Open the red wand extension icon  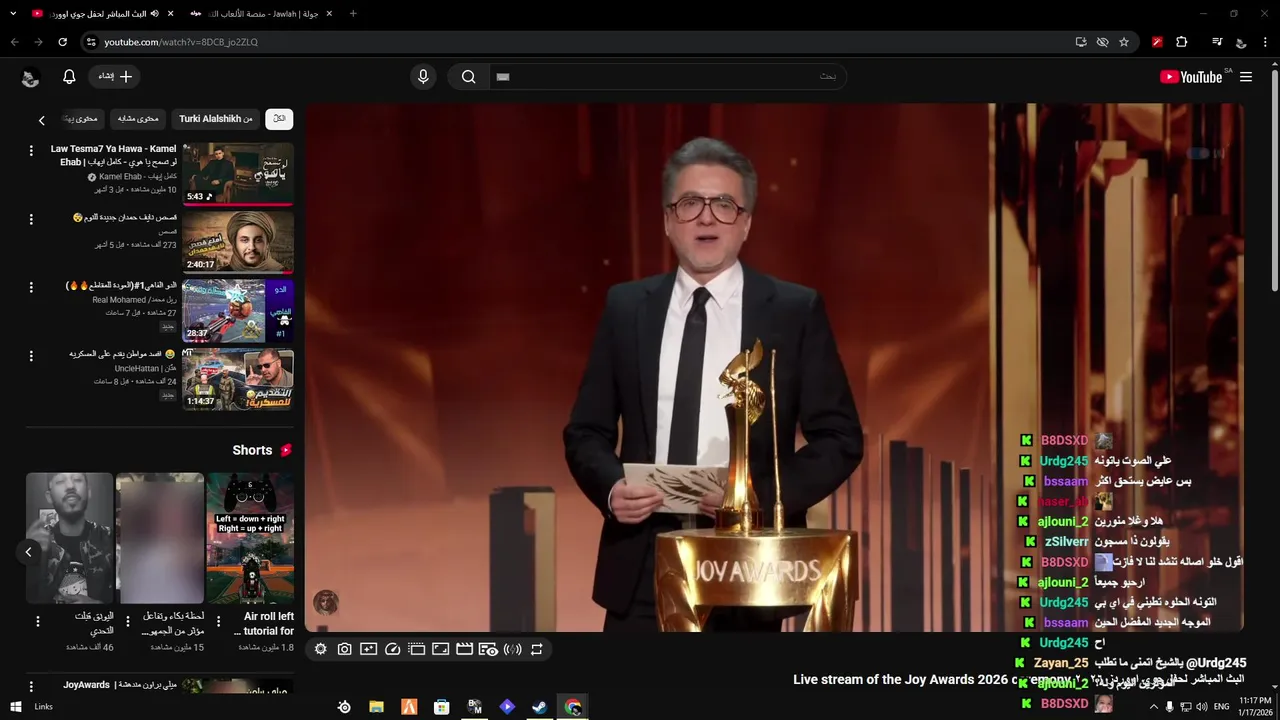pyautogui.click(x=1157, y=42)
